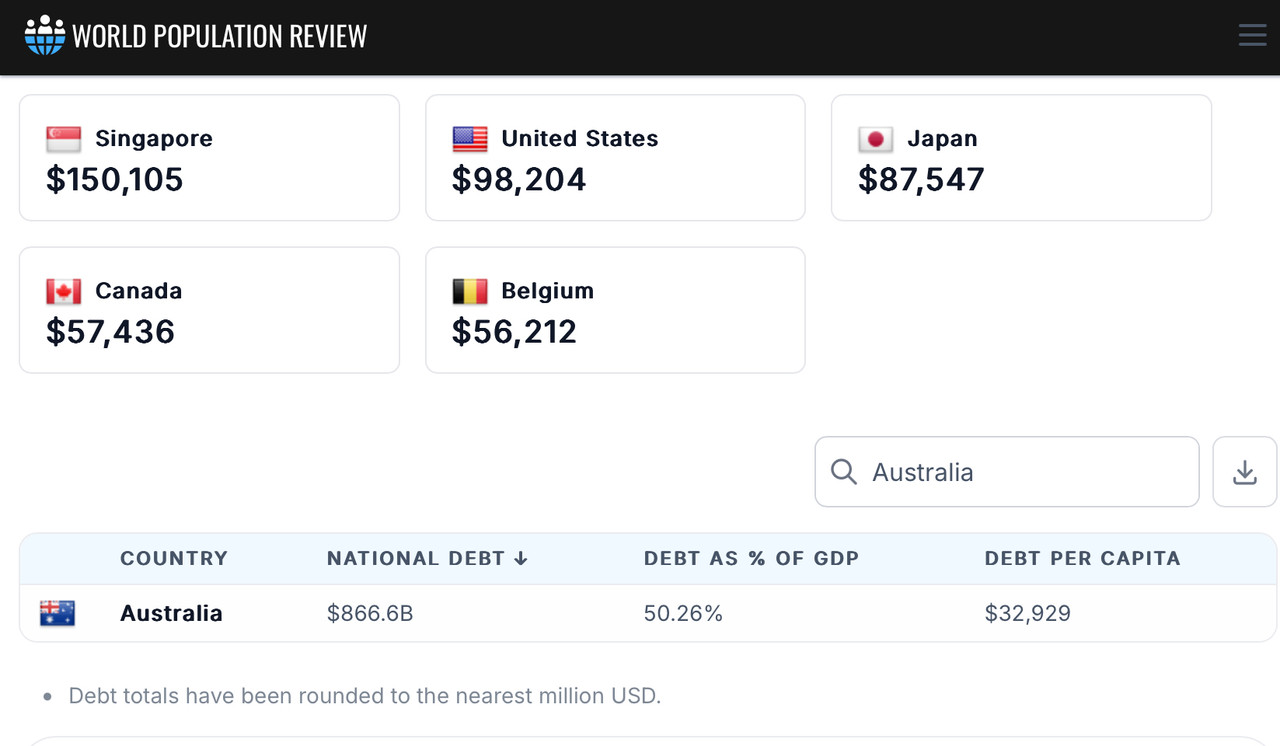Select the Singapore $150,105 card
Screen dimensions: 1280x746
point(209,158)
